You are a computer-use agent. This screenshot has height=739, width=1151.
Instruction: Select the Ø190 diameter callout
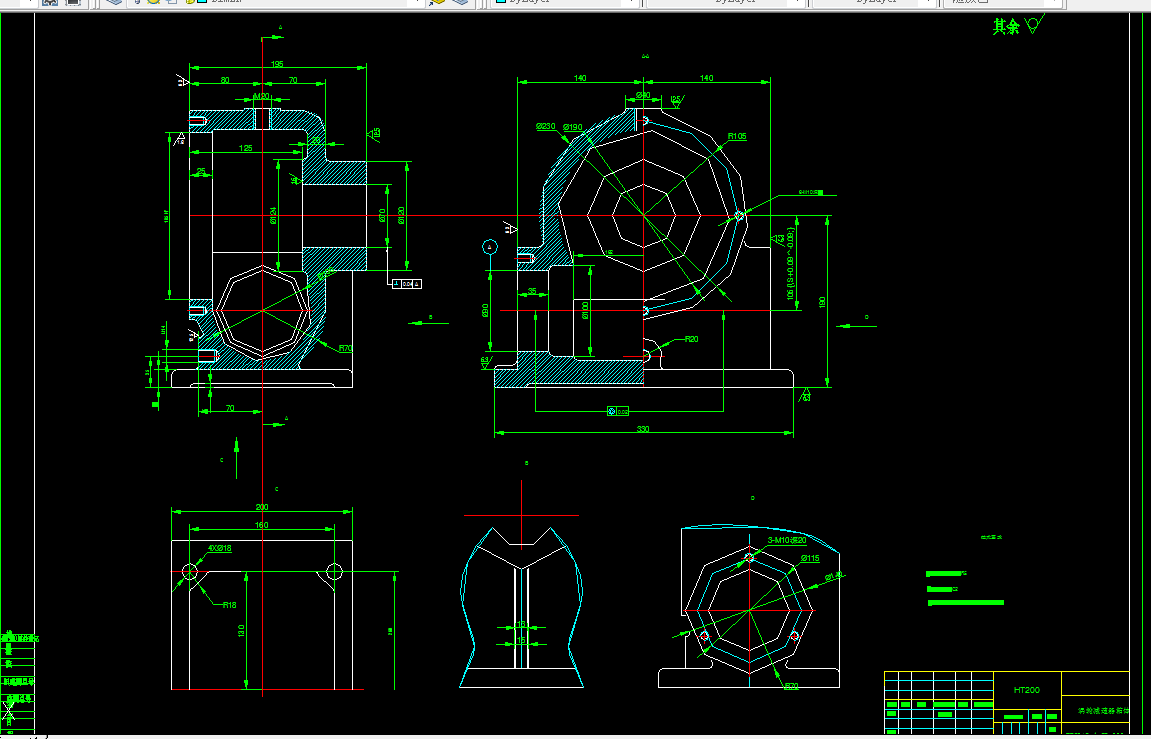(573, 127)
